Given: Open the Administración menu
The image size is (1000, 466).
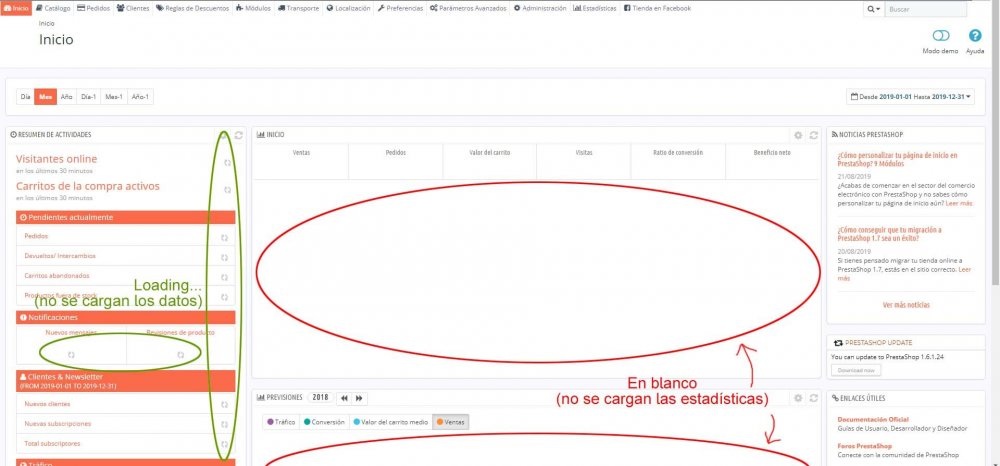Looking at the screenshot, I should click(540, 8).
